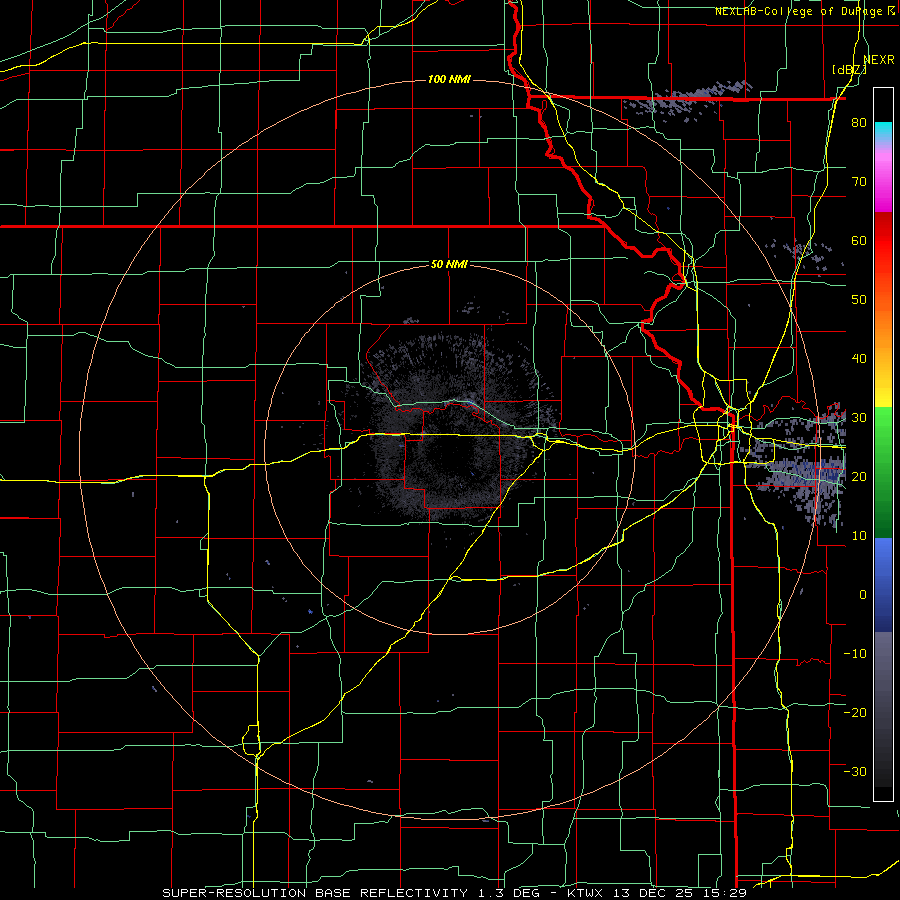
Task: Click the -10 value on the dBZ scale
Action: pyautogui.click(x=855, y=654)
